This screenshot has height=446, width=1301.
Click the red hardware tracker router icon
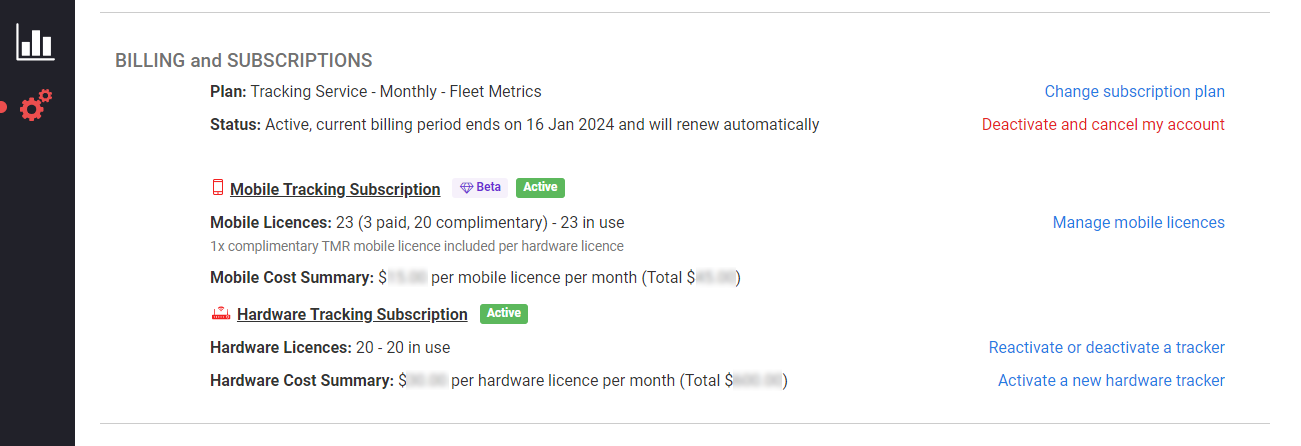221,314
